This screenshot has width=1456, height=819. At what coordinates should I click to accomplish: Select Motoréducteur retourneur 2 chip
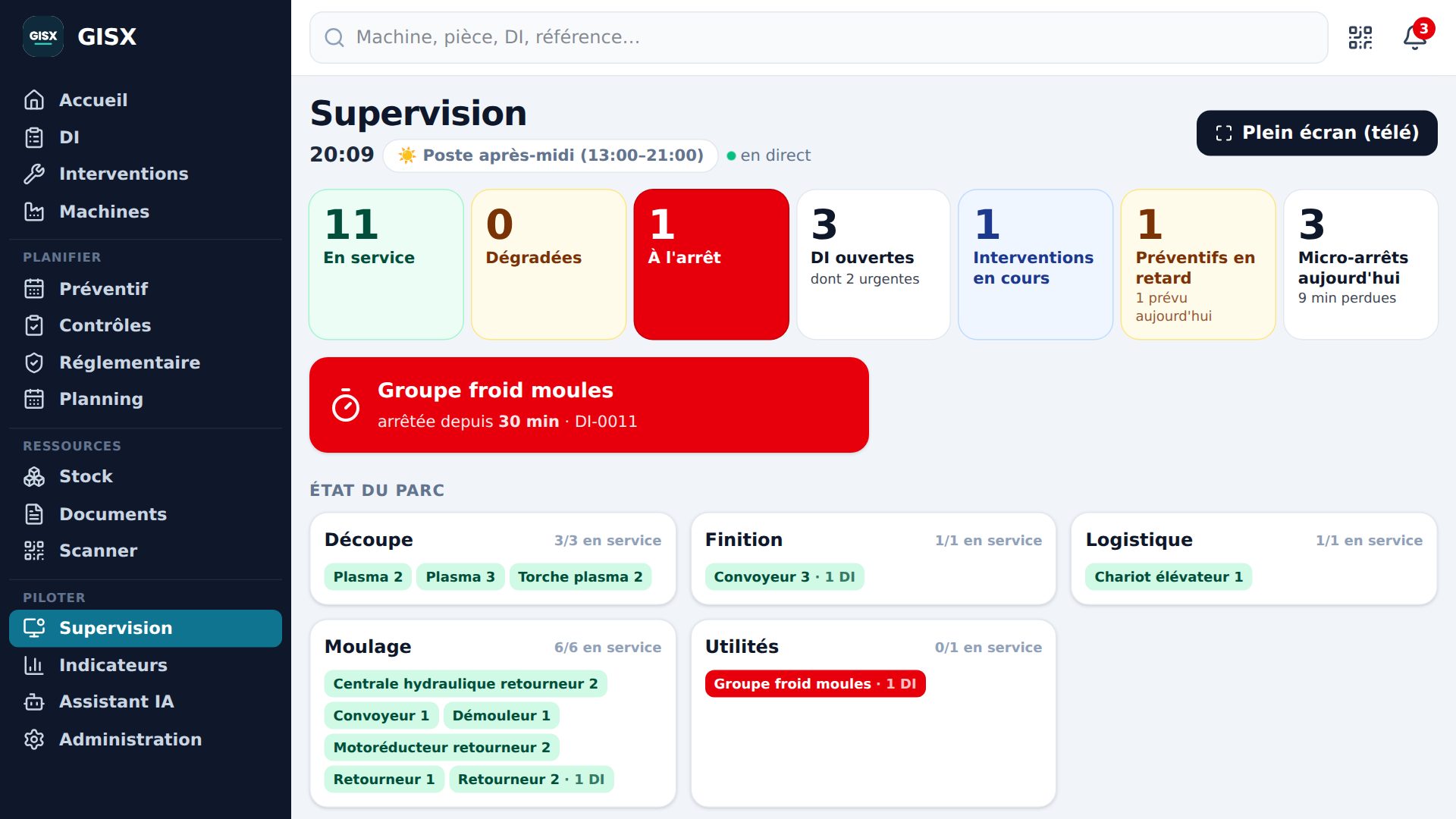pyautogui.click(x=442, y=748)
